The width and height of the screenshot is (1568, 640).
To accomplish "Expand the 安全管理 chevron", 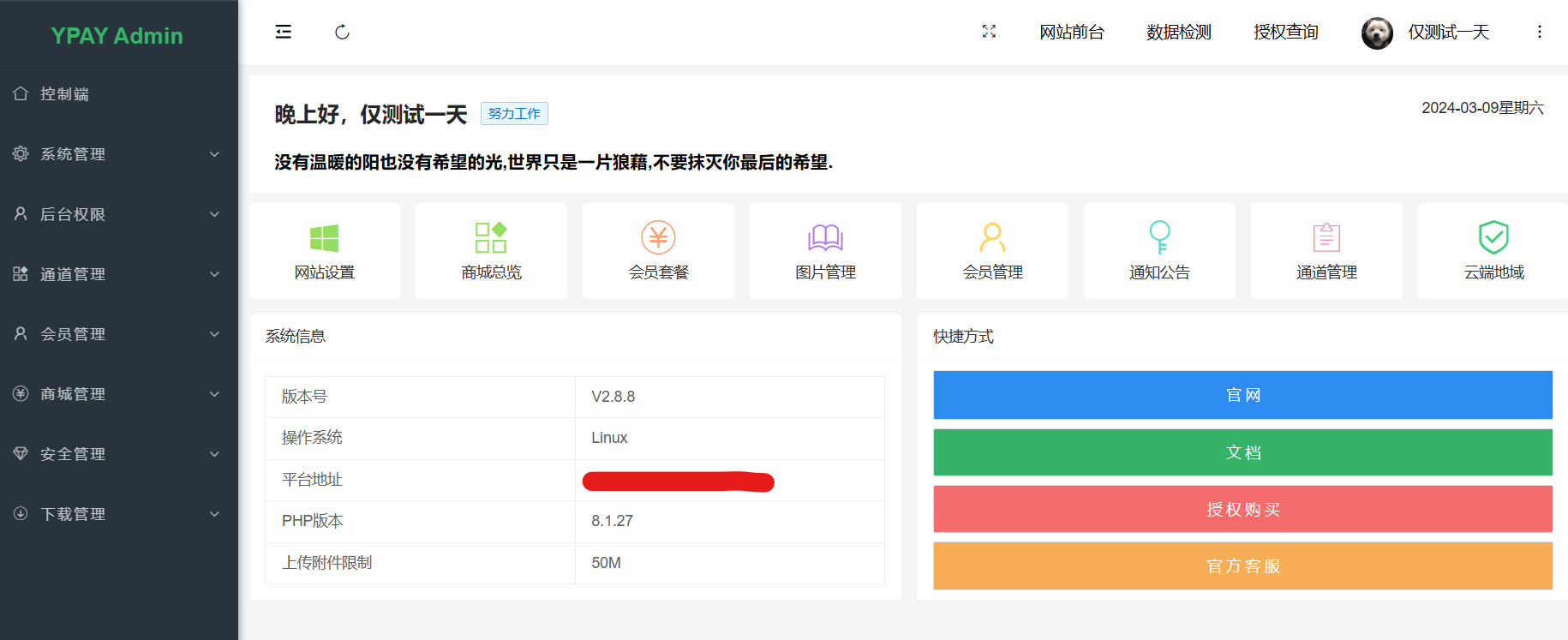I will (x=215, y=454).
